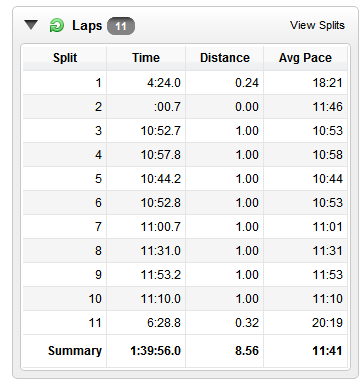Screen dimensions: 364x387
Task: Sort by the Avg Pace column header
Action: click(x=305, y=58)
